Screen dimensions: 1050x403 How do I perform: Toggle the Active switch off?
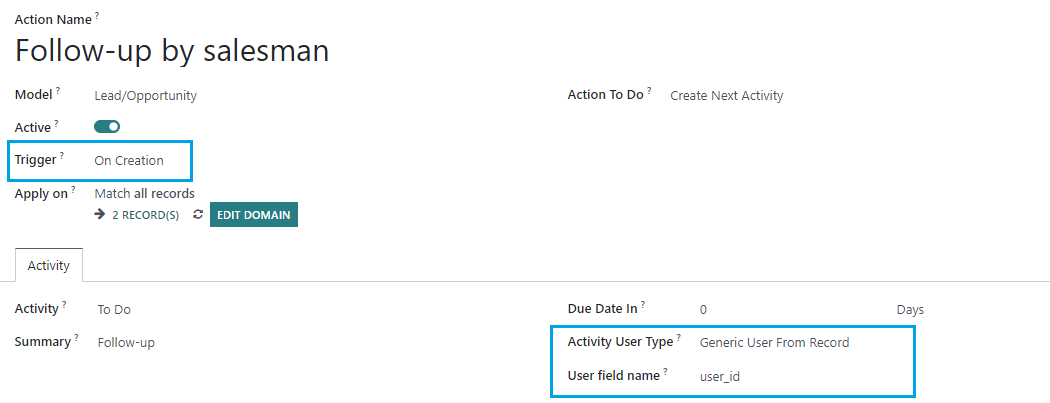click(x=107, y=127)
